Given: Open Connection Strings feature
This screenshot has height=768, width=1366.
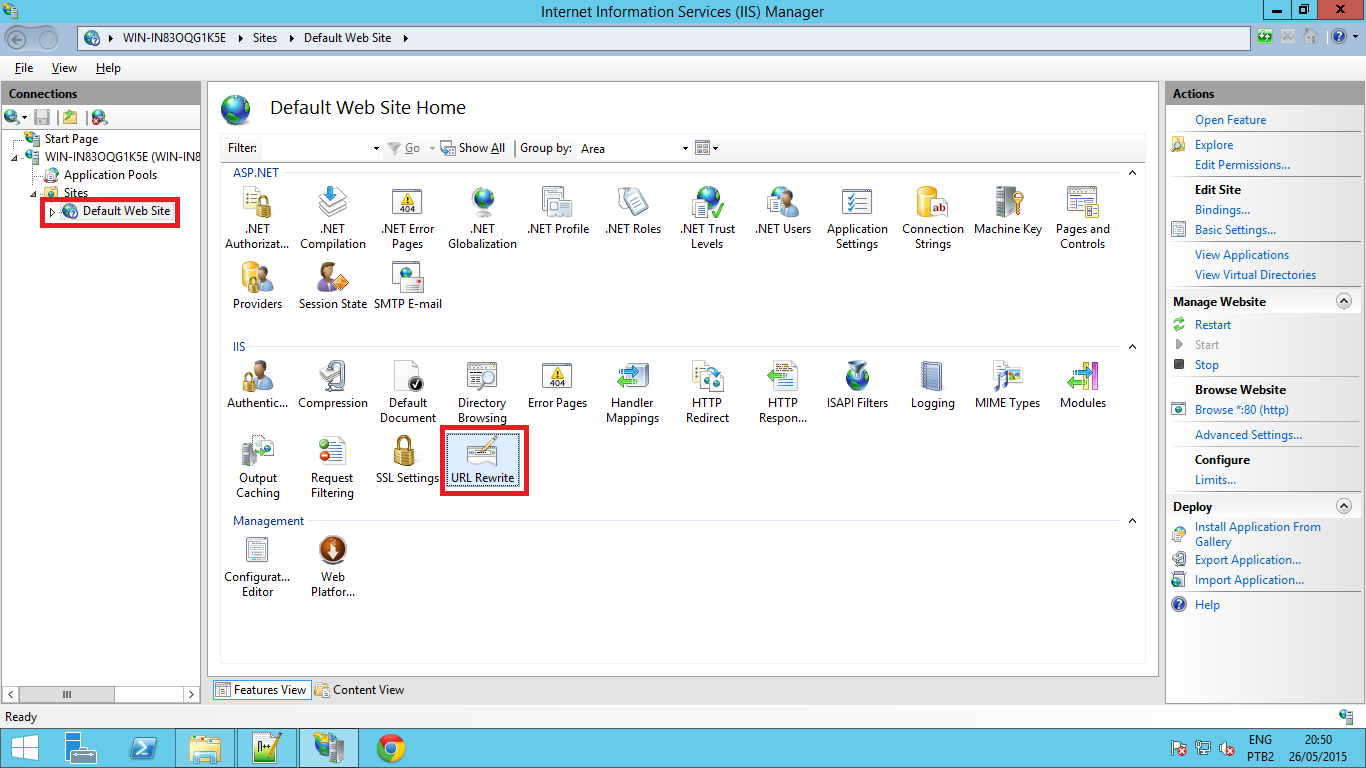Looking at the screenshot, I should click(x=932, y=217).
